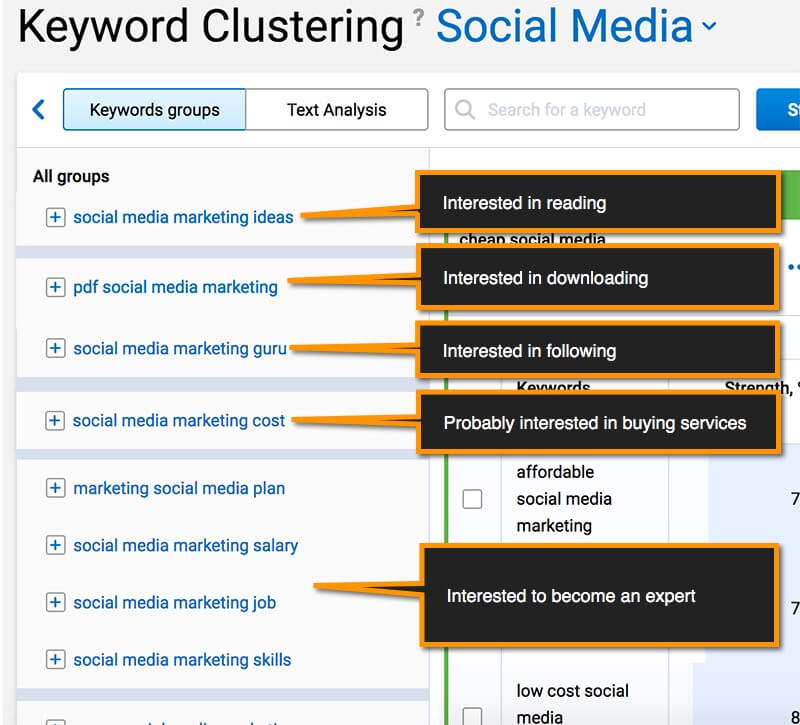Open the social media marketing salary link

(185, 546)
